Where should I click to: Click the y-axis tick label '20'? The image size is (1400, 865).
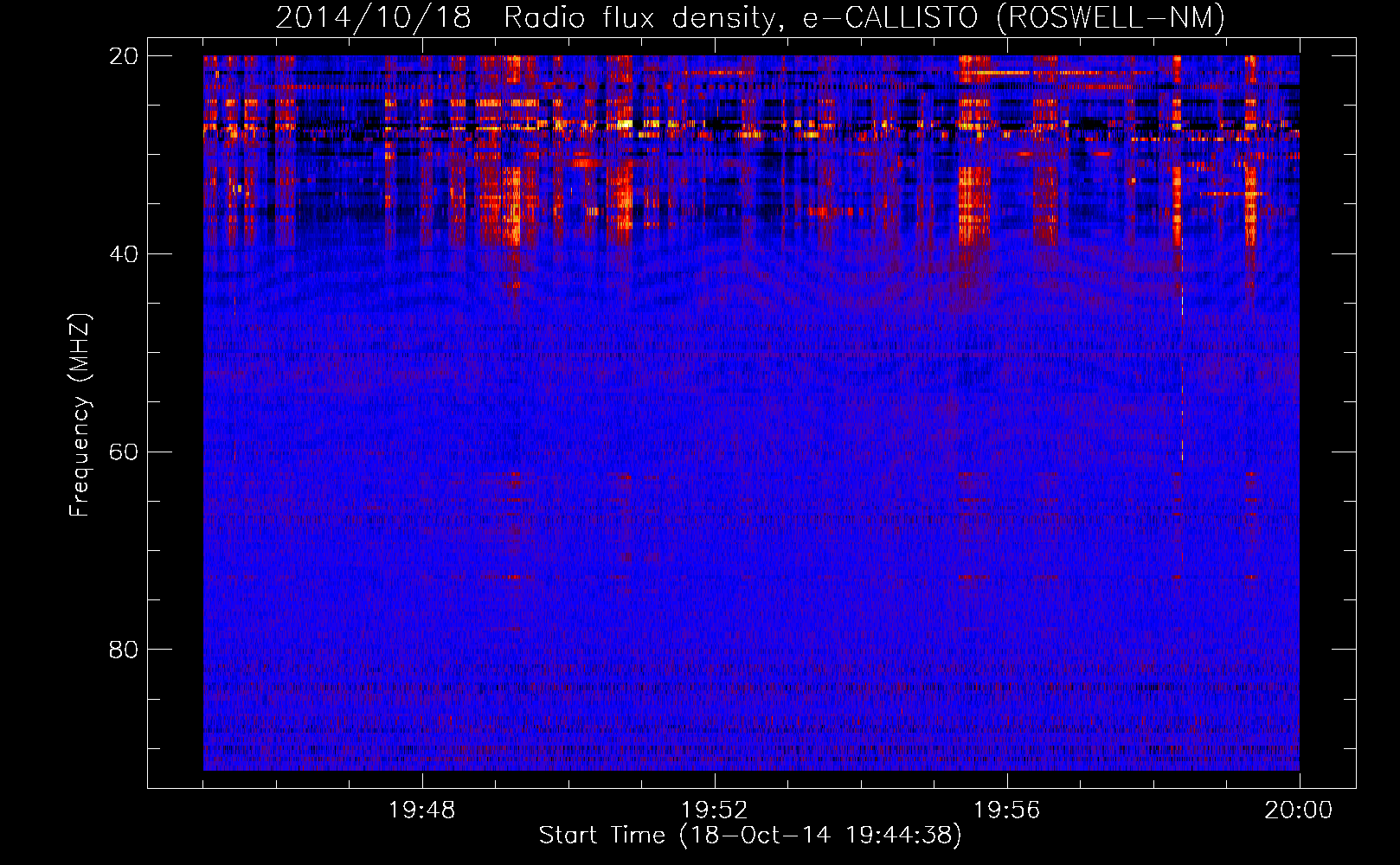(124, 56)
